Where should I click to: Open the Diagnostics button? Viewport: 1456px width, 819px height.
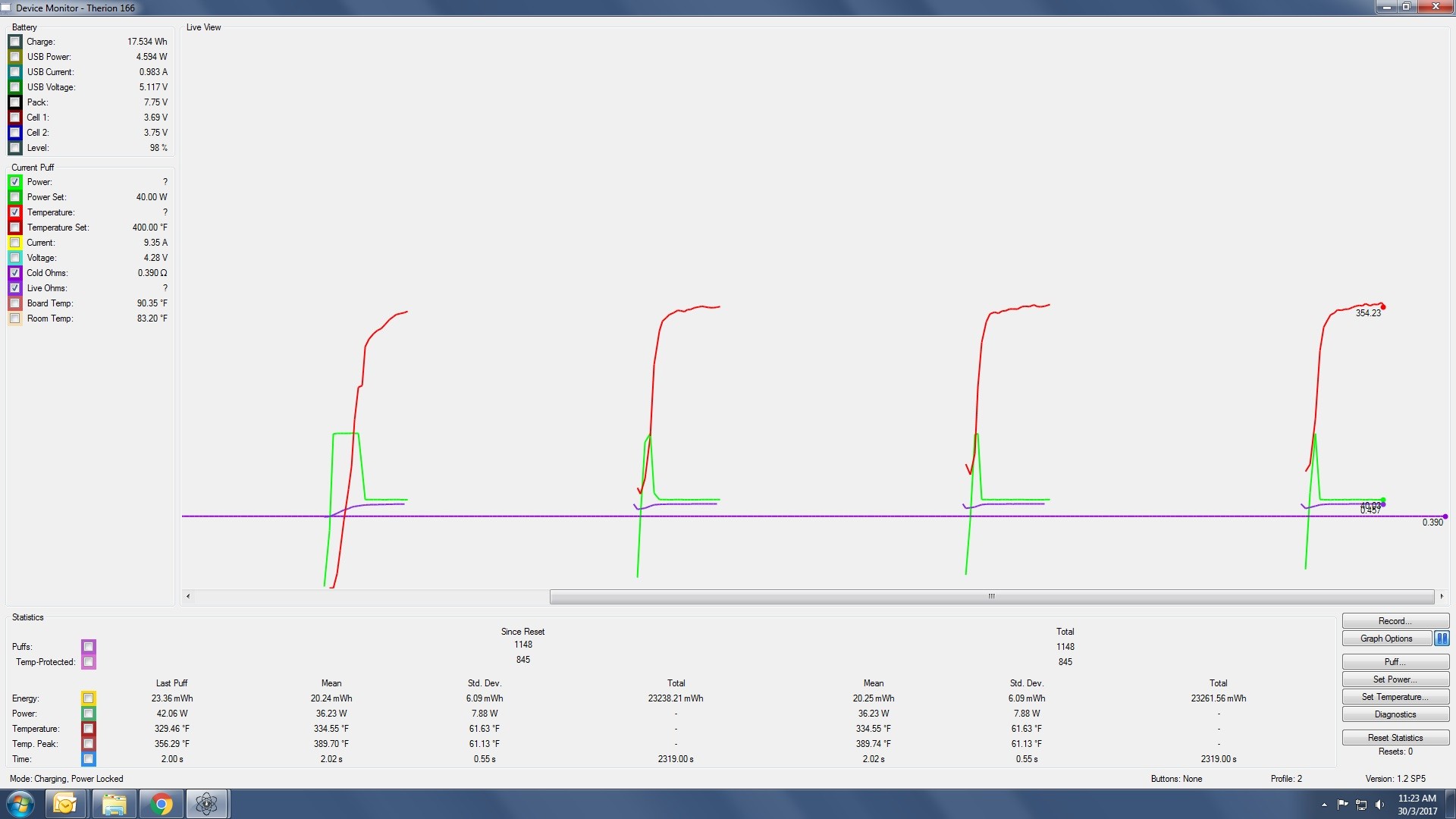(x=1395, y=714)
